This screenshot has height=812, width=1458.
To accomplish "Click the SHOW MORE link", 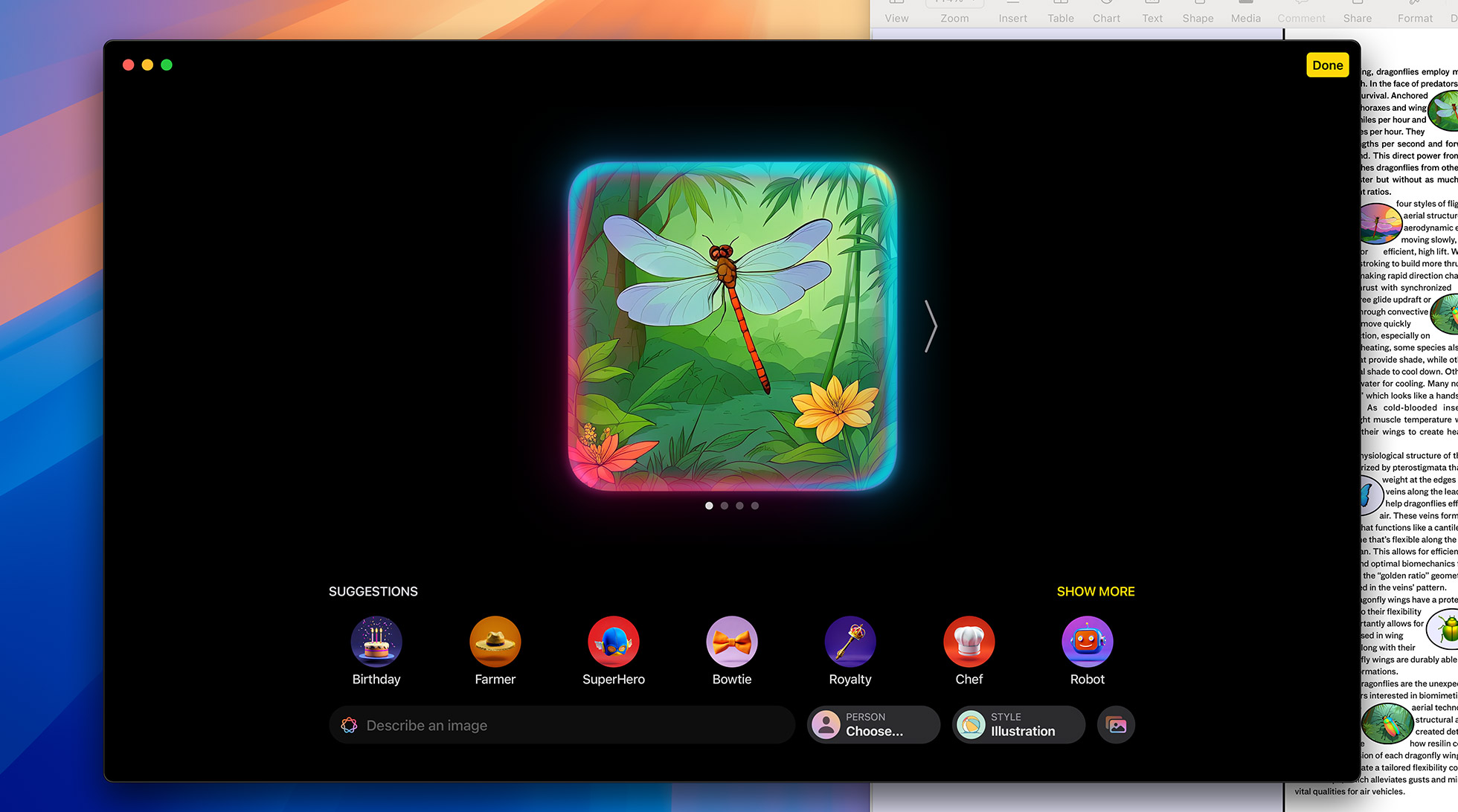I will [1095, 591].
